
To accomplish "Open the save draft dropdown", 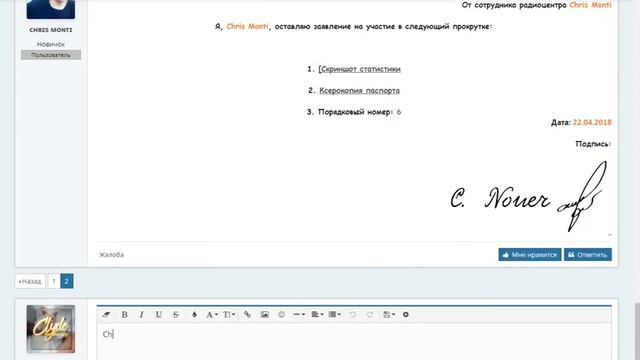I will [x=389, y=314].
